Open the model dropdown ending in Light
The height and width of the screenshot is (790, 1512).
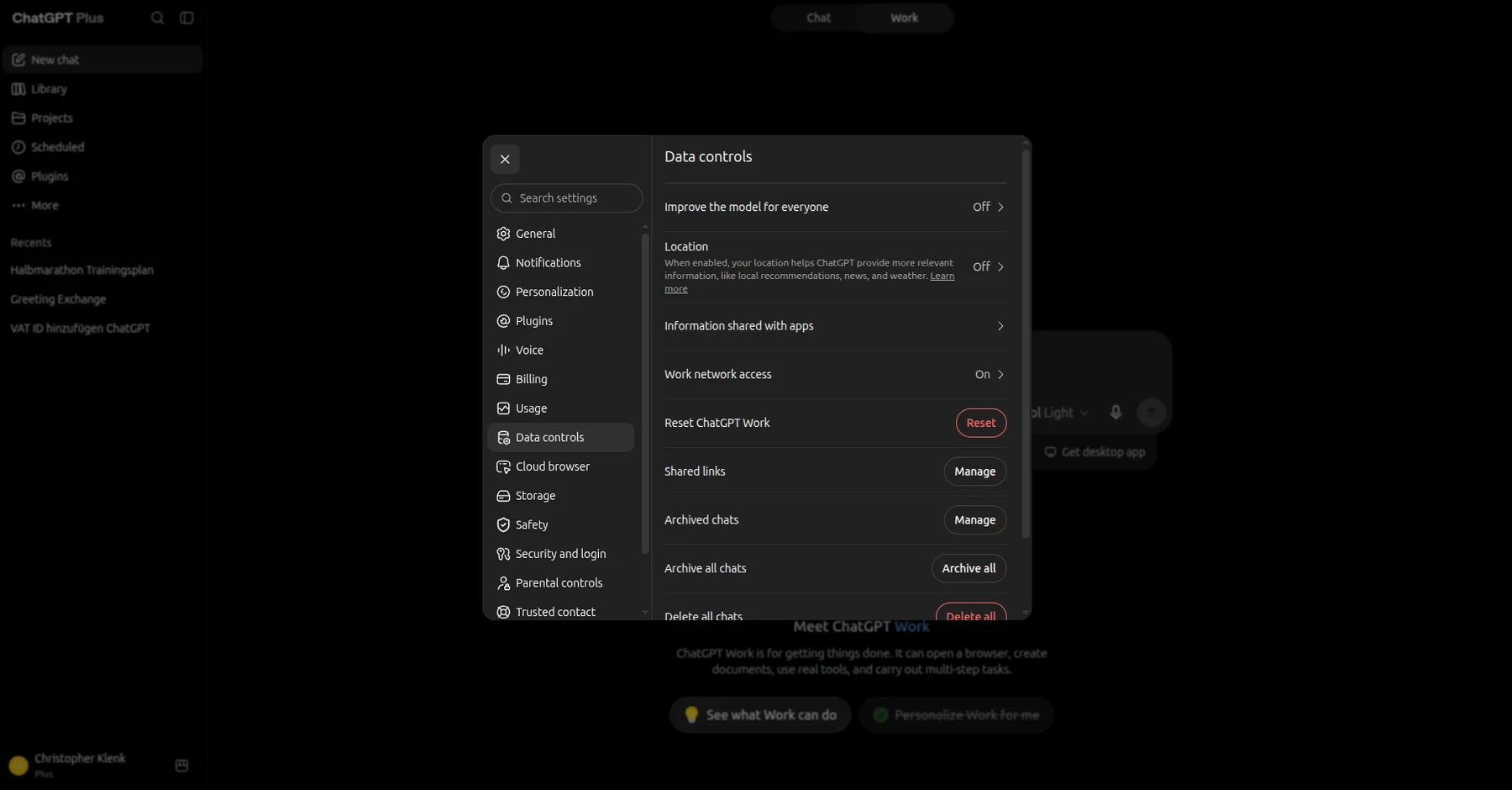[1060, 413]
